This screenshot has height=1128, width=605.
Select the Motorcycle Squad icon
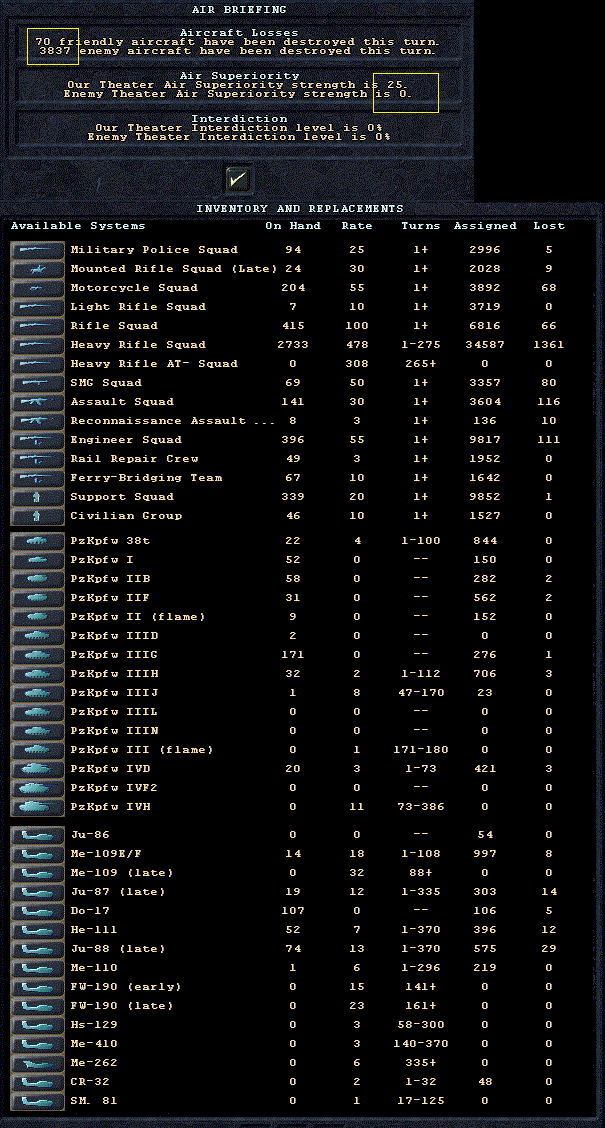click(38, 288)
